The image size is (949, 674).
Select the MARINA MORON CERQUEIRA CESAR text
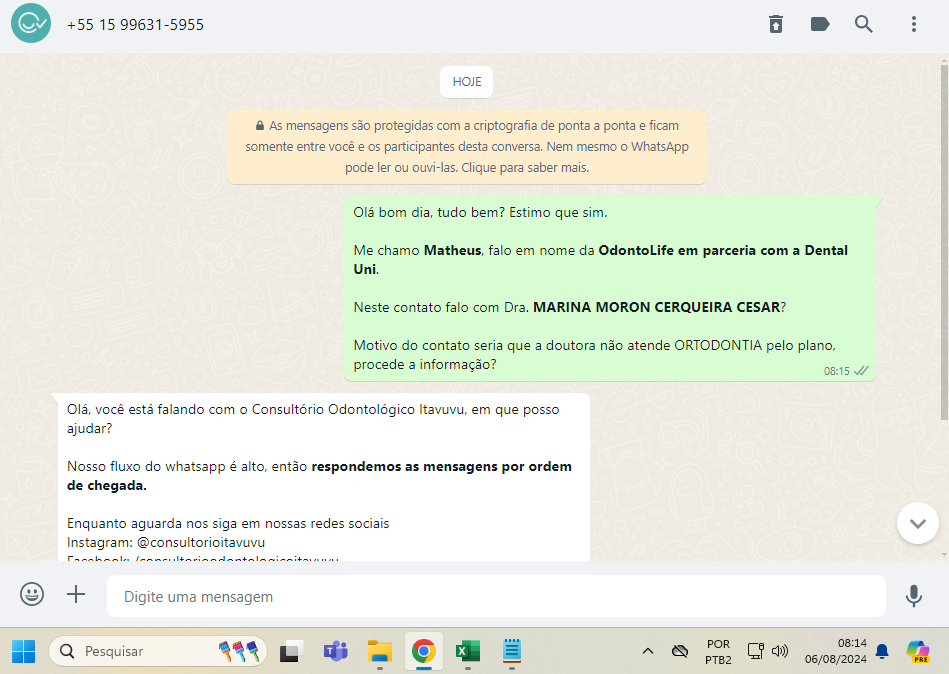(x=657, y=307)
